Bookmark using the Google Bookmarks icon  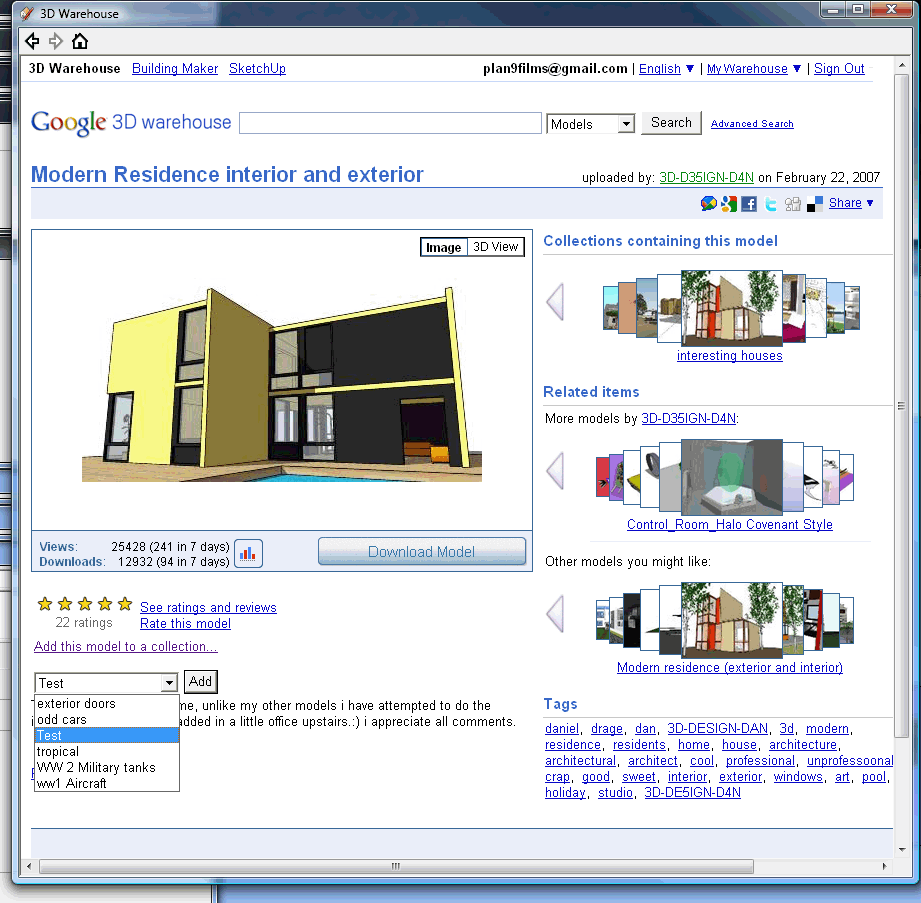click(x=729, y=203)
